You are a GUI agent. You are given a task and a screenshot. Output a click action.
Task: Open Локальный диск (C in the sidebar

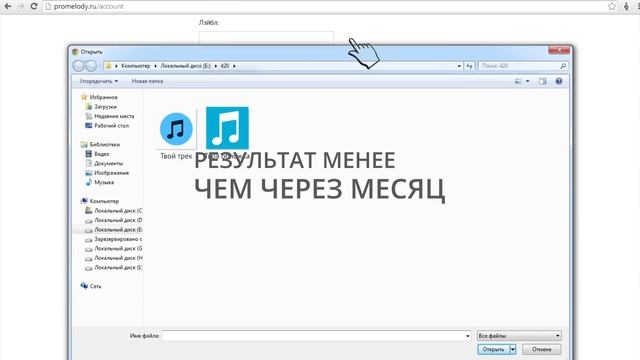118,211
